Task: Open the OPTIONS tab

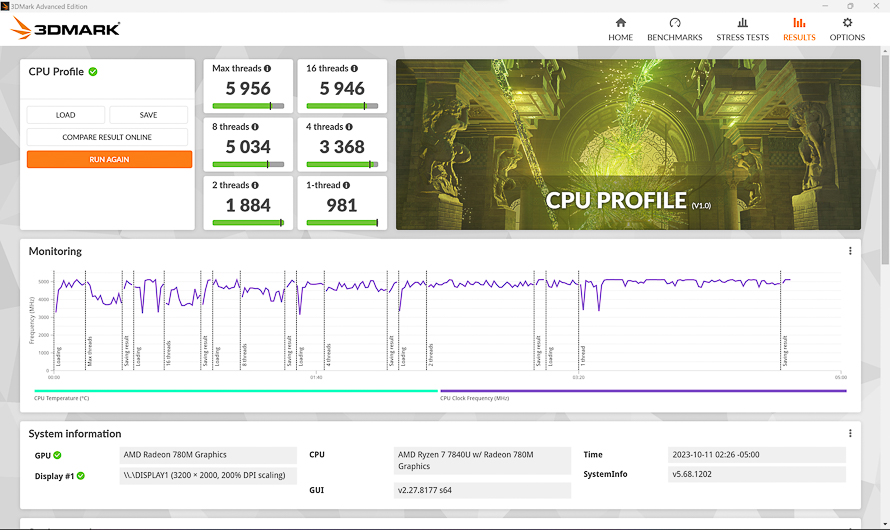Action: (847, 30)
